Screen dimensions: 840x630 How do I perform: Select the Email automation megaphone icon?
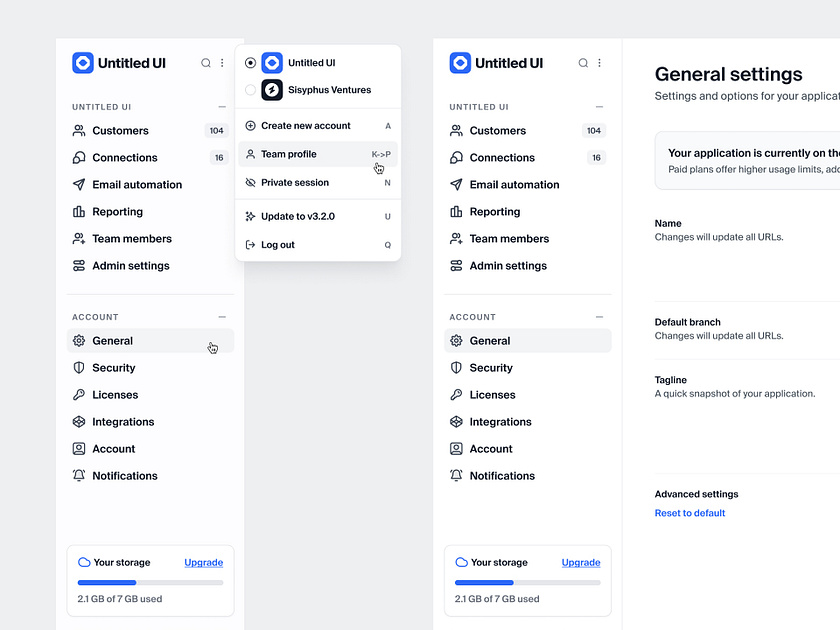pos(80,184)
